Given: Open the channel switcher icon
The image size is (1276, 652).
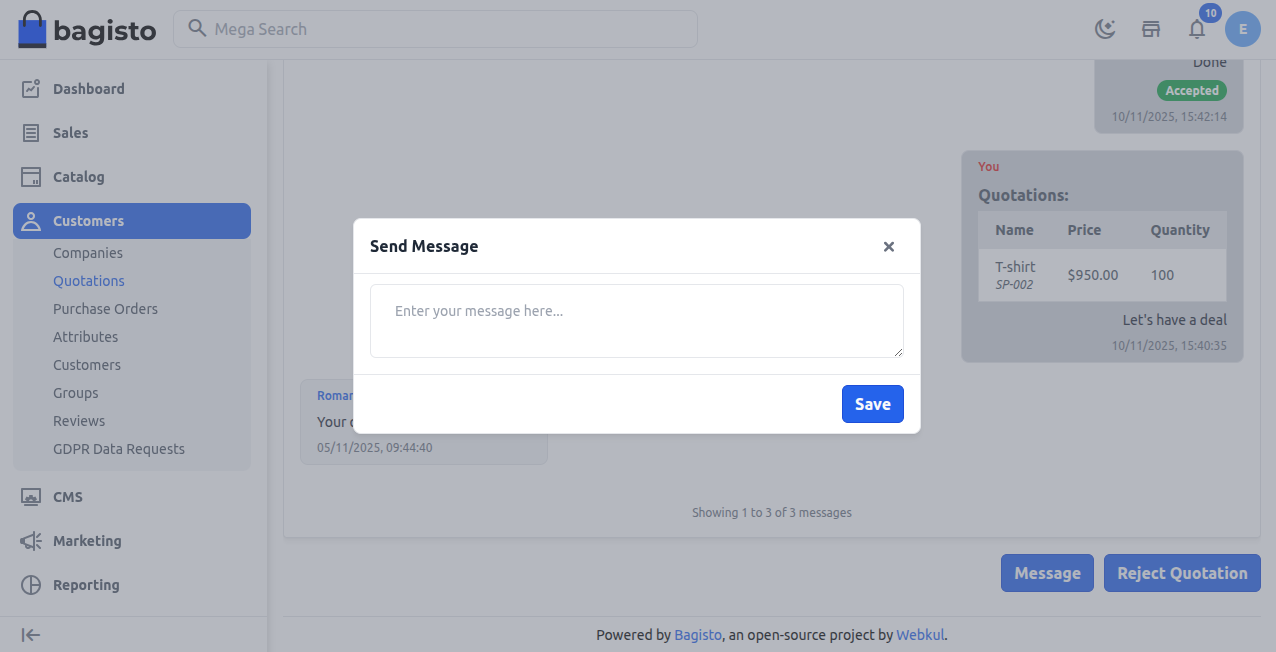Looking at the screenshot, I should pos(1151,29).
